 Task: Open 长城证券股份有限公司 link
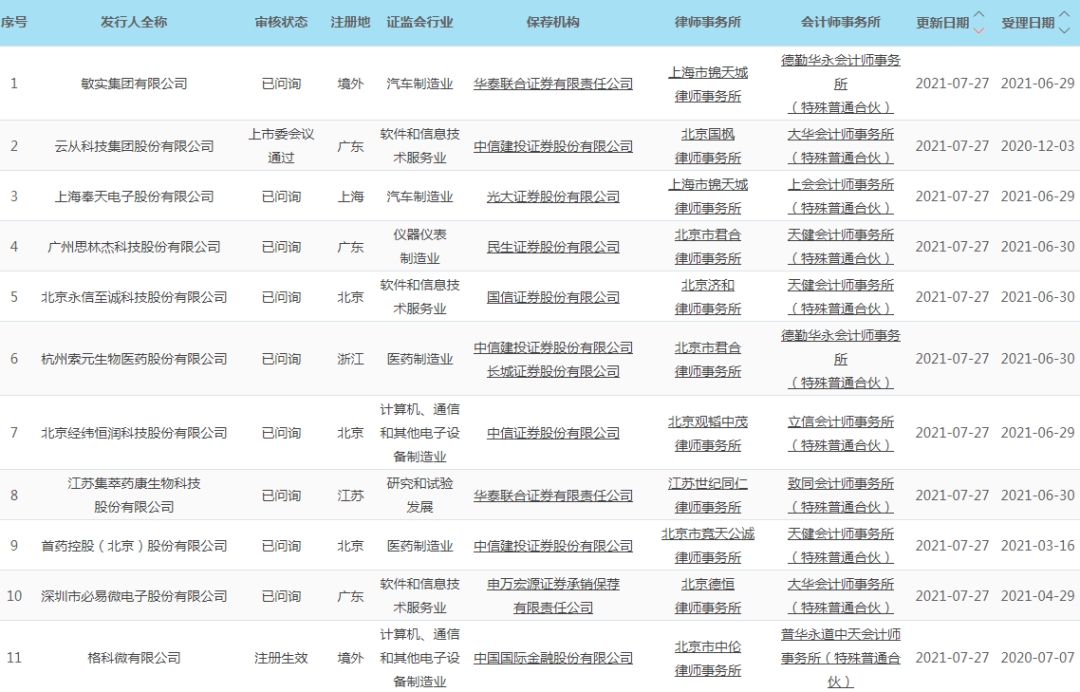point(553,372)
